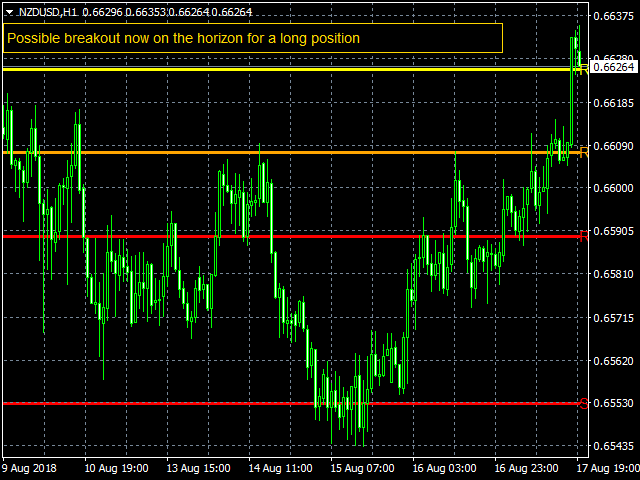Click the current price tag 0.66264

click(x=613, y=67)
